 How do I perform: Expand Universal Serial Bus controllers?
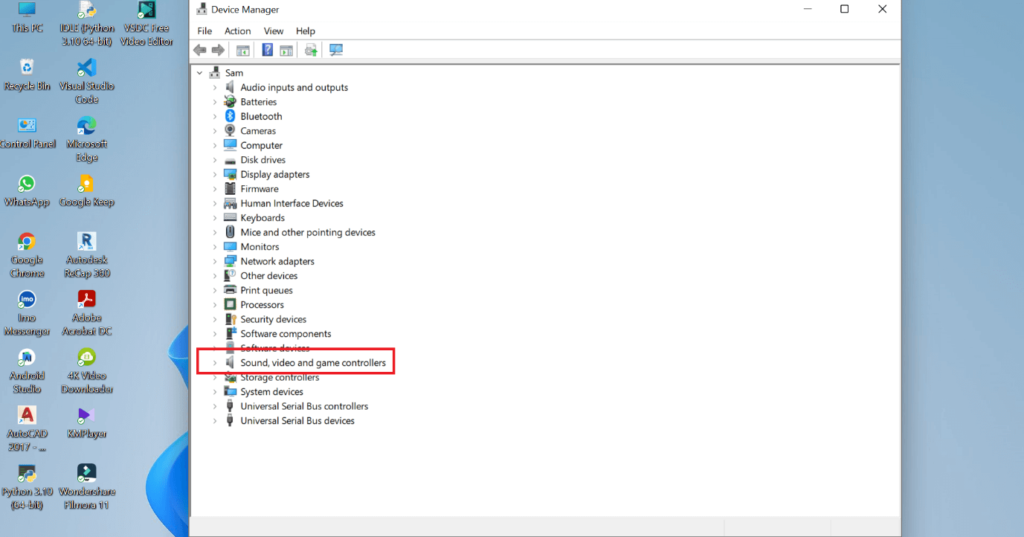(x=214, y=406)
